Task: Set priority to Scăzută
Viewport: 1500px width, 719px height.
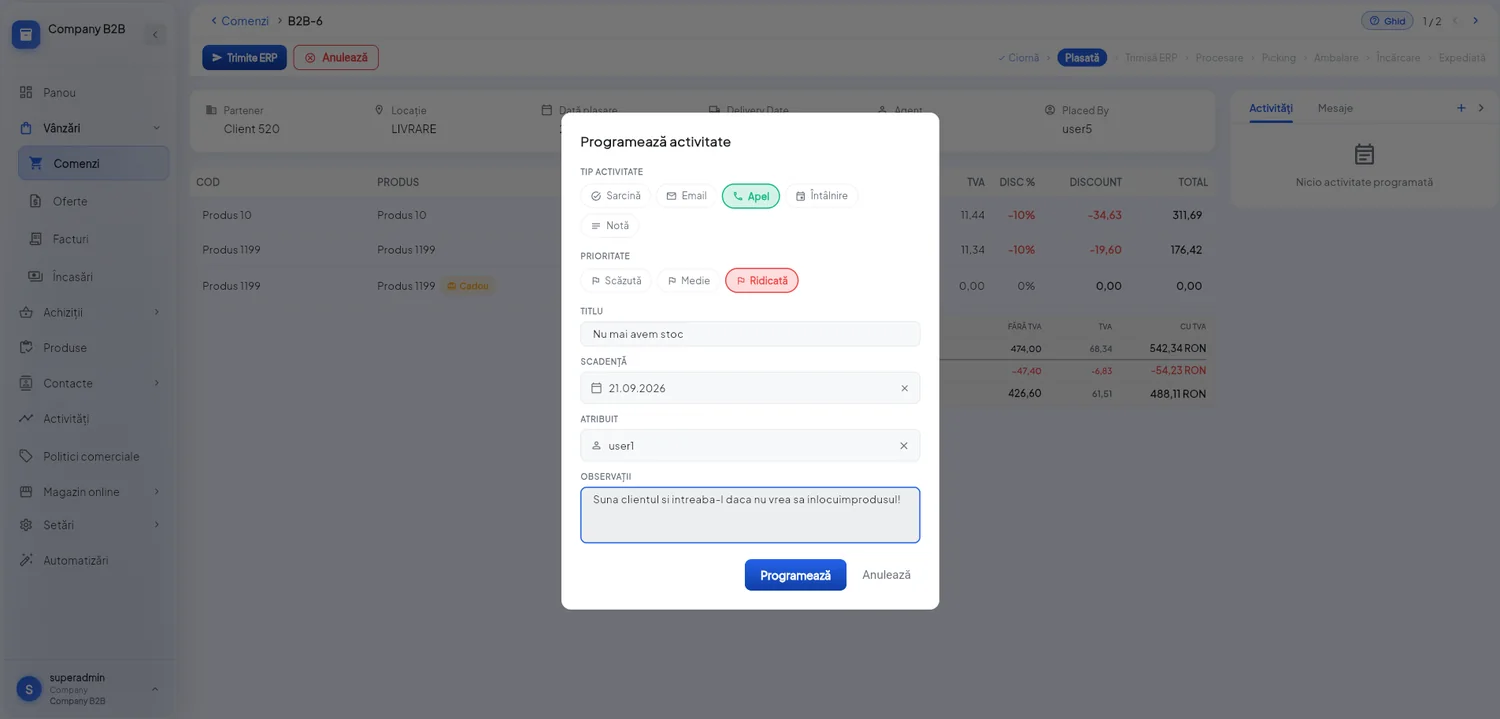Action: 616,281
